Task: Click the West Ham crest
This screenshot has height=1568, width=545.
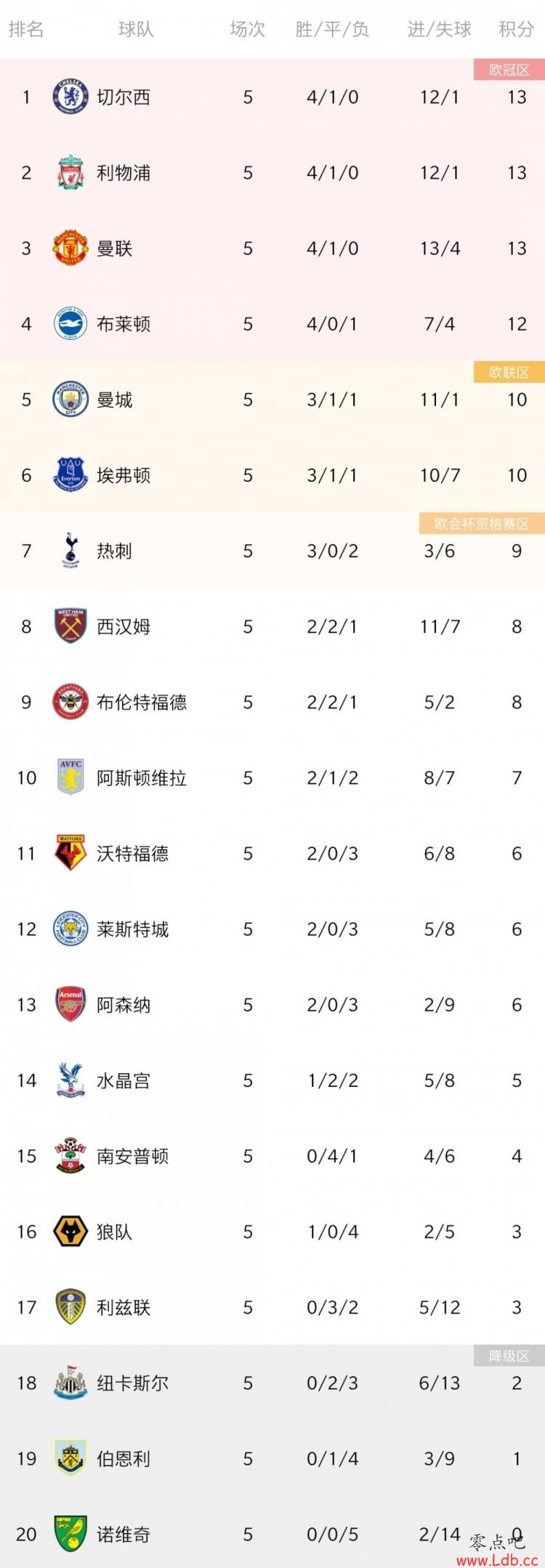Action: click(x=70, y=626)
